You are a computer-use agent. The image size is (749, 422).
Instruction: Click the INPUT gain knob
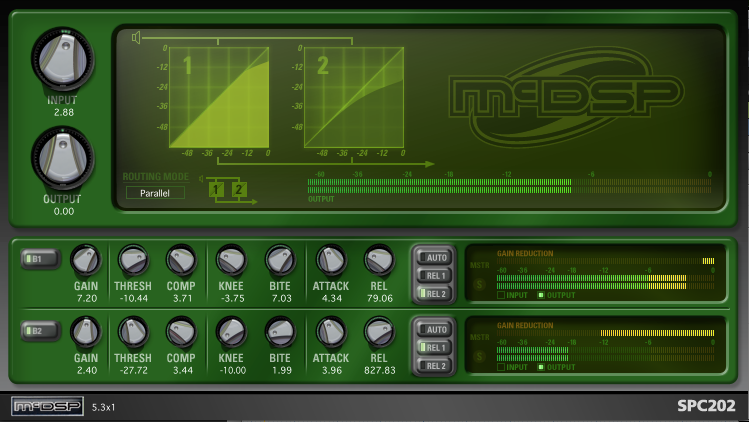63,59
